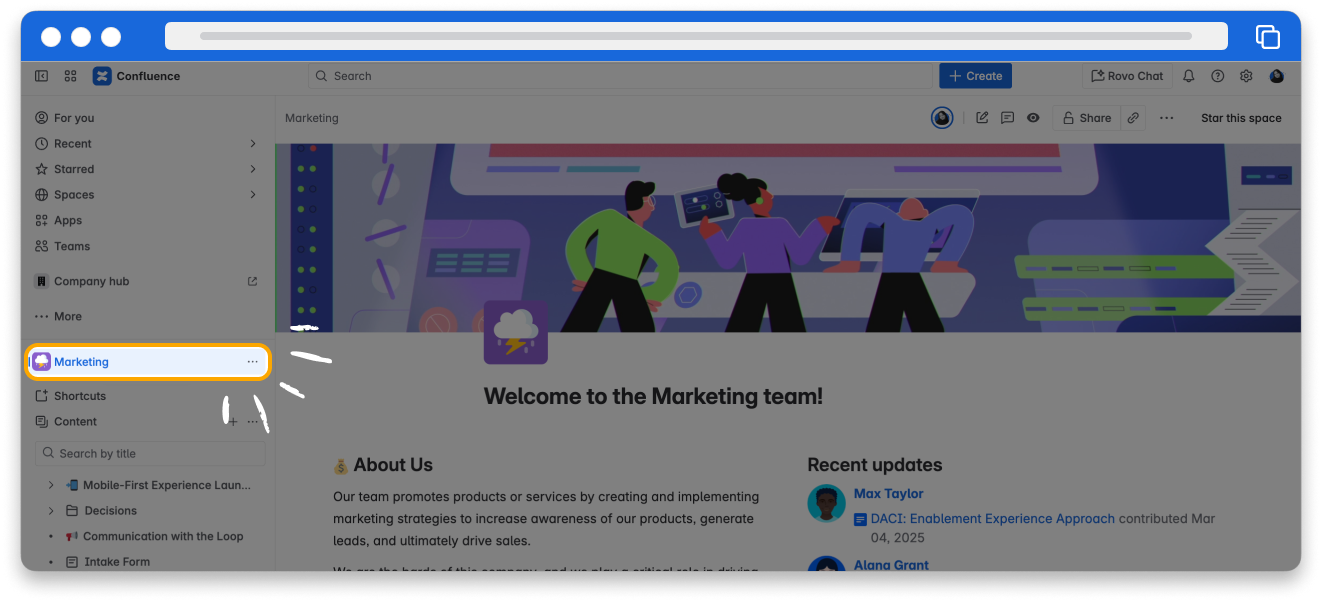Copy page link with the chain icon

1133,118
